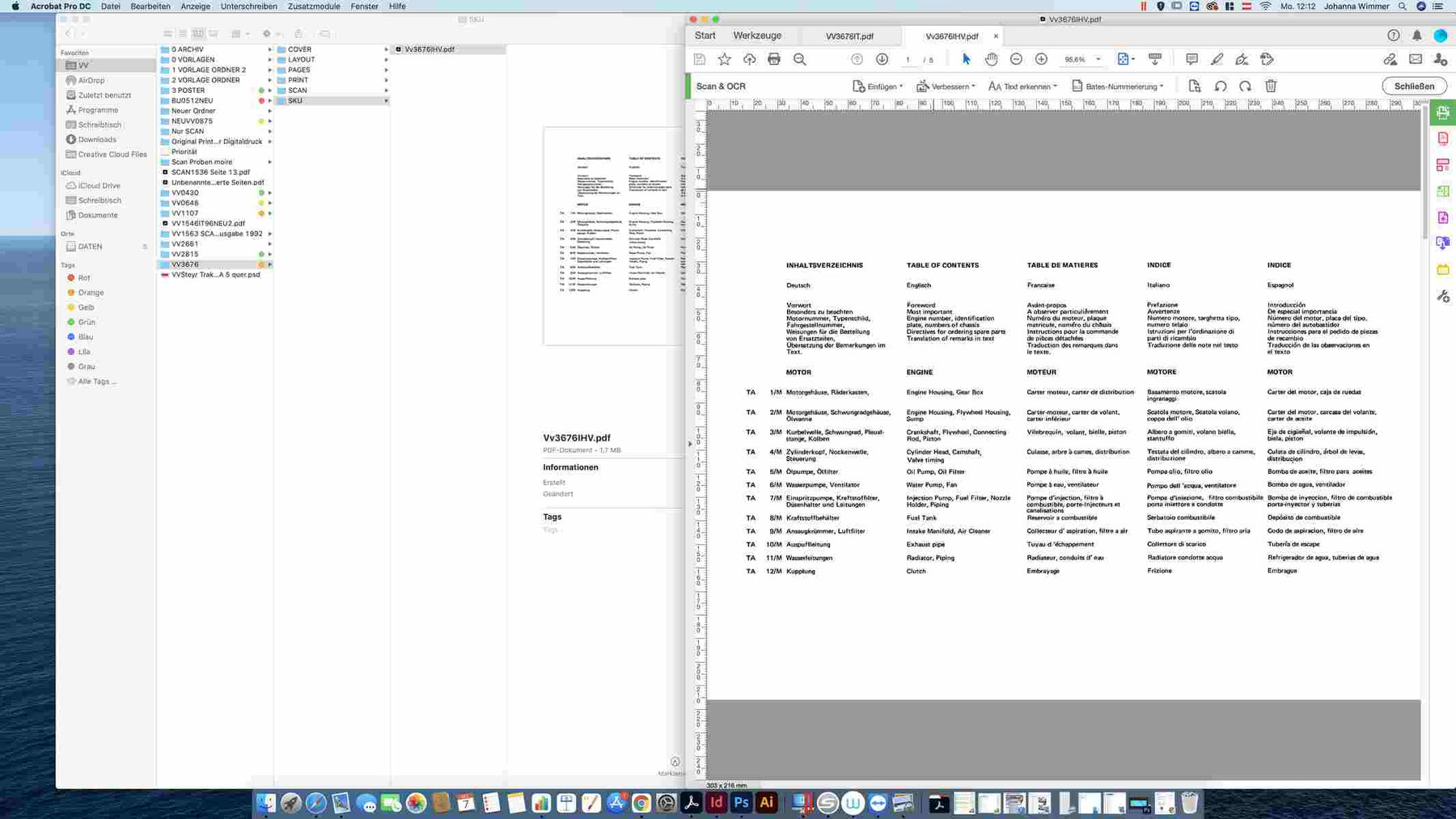Open the Einfügen dropdown

tap(878, 87)
